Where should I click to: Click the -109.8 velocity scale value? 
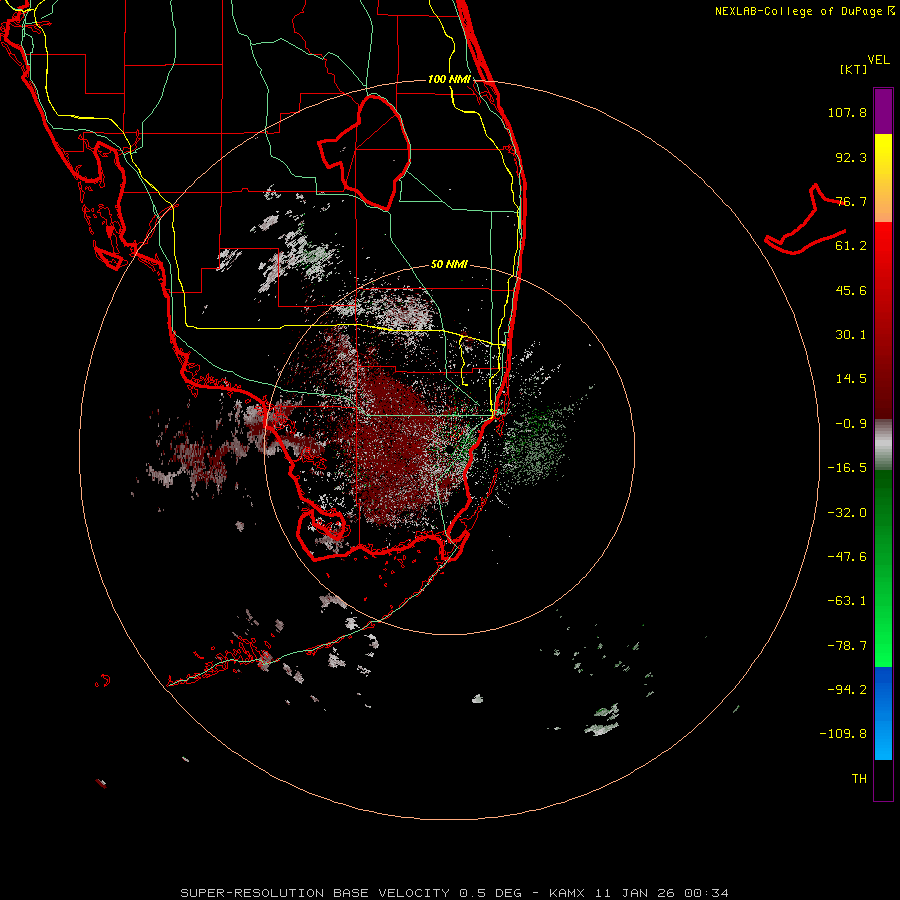tap(843, 734)
